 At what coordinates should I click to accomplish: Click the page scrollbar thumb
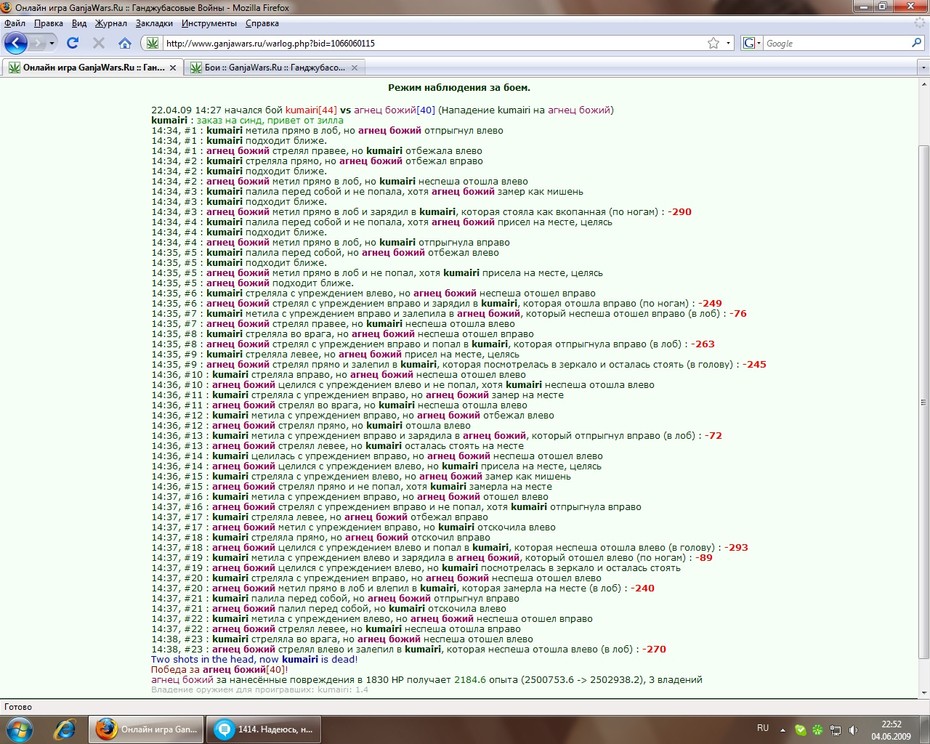click(x=923, y=402)
